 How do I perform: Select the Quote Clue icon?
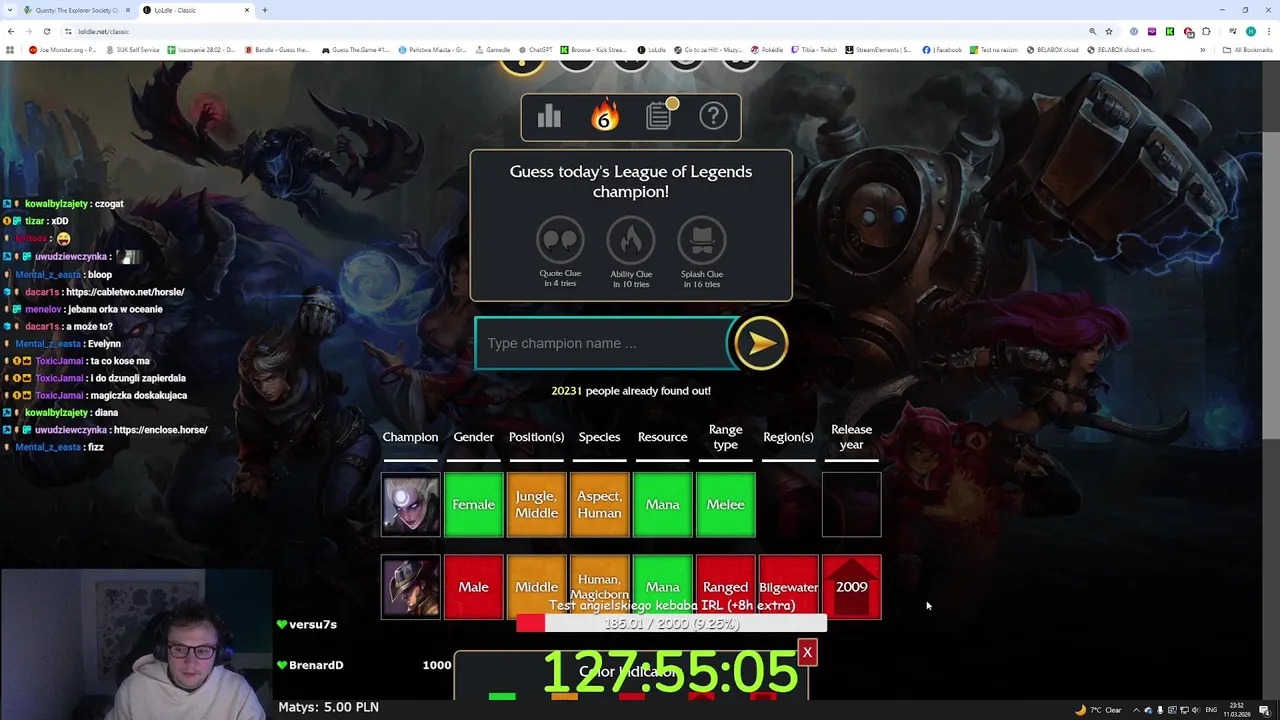point(560,240)
